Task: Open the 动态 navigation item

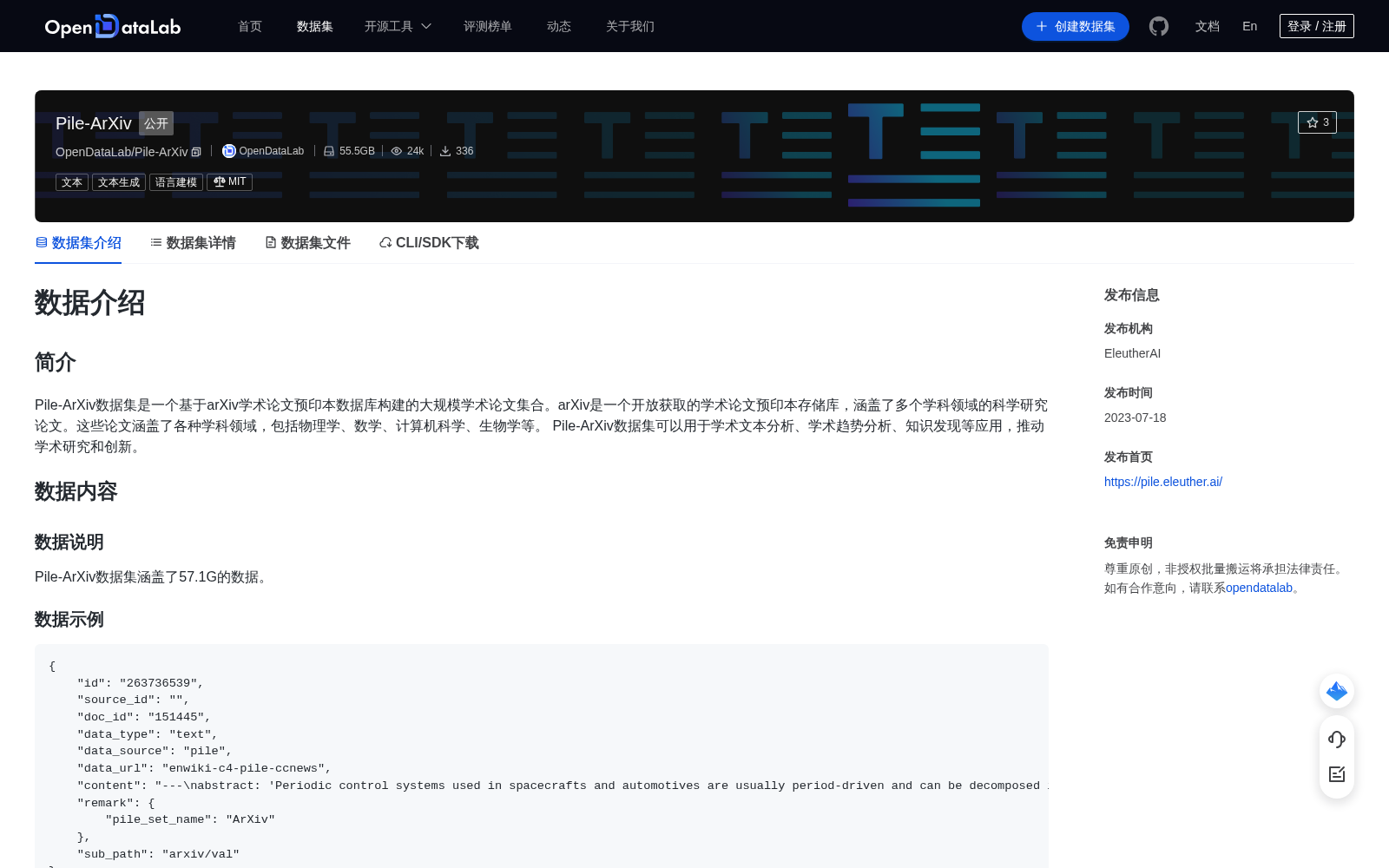Action: click(559, 26)
